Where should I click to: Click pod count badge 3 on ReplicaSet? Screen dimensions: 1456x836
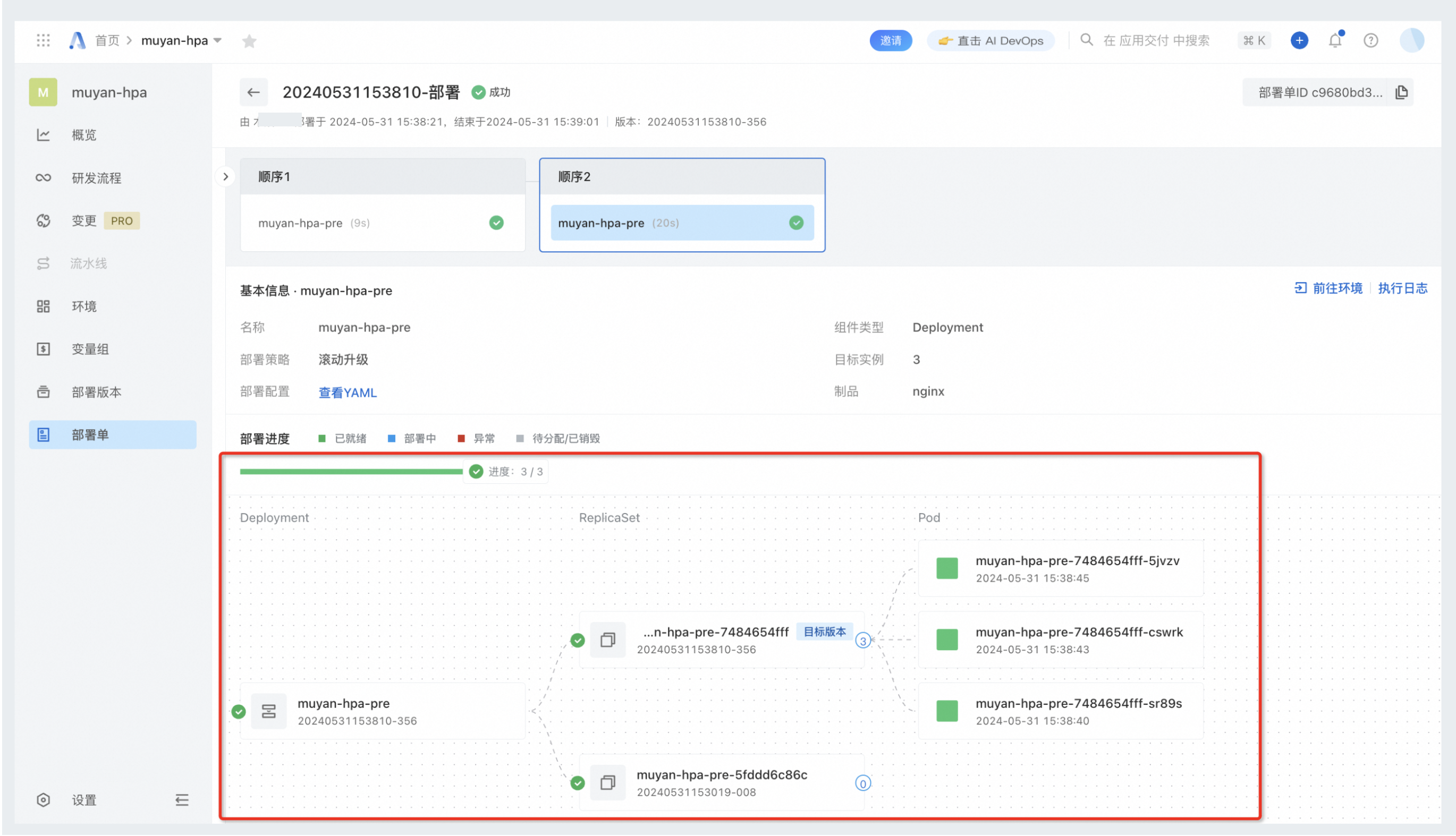[x=862, y=641]
